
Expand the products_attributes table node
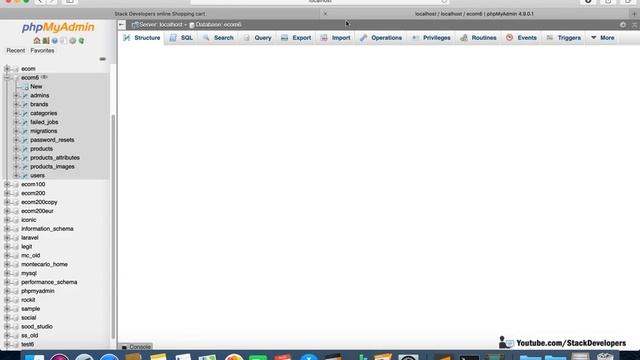click(16, 158)
